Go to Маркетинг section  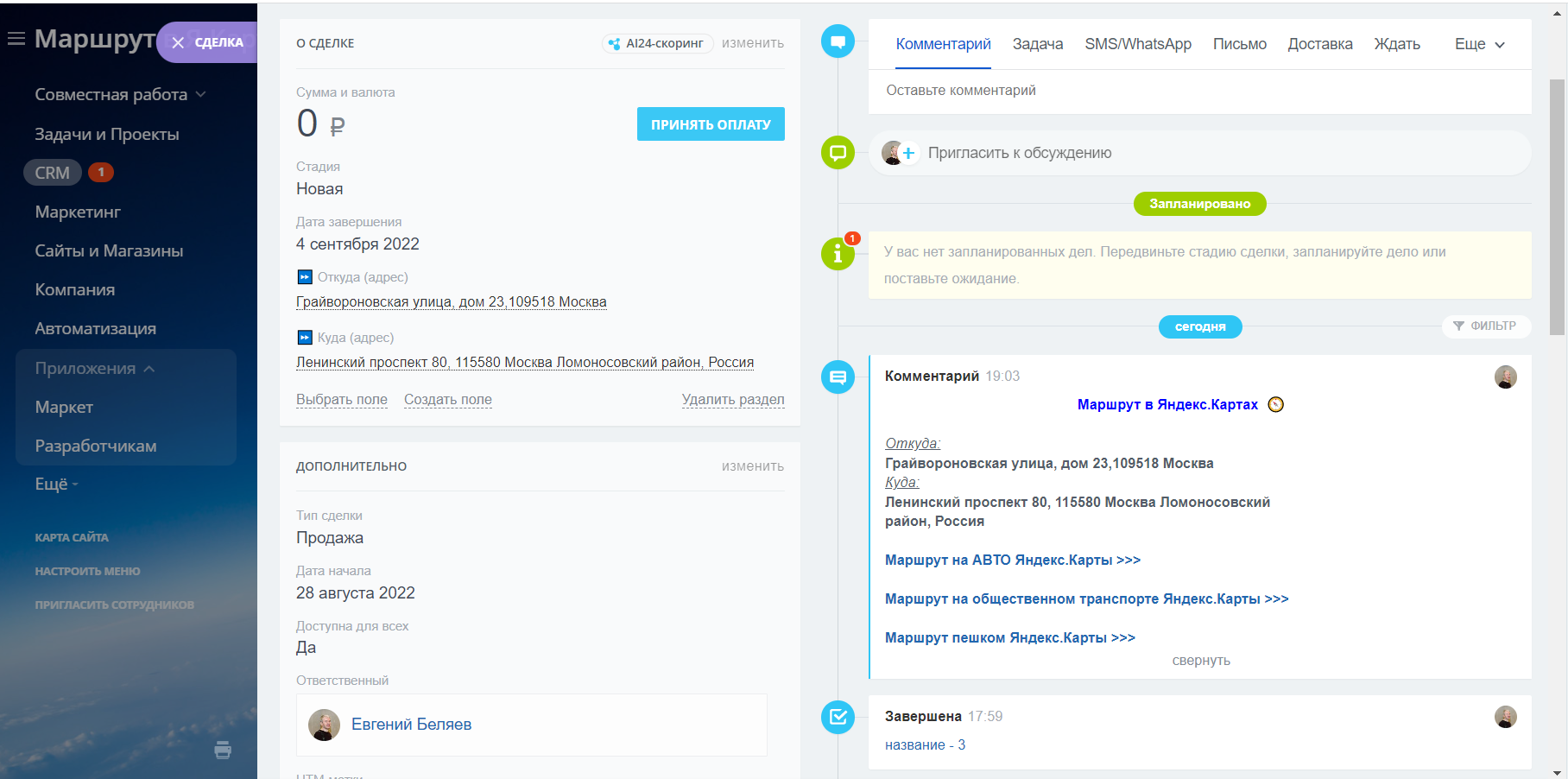point(78,212)
